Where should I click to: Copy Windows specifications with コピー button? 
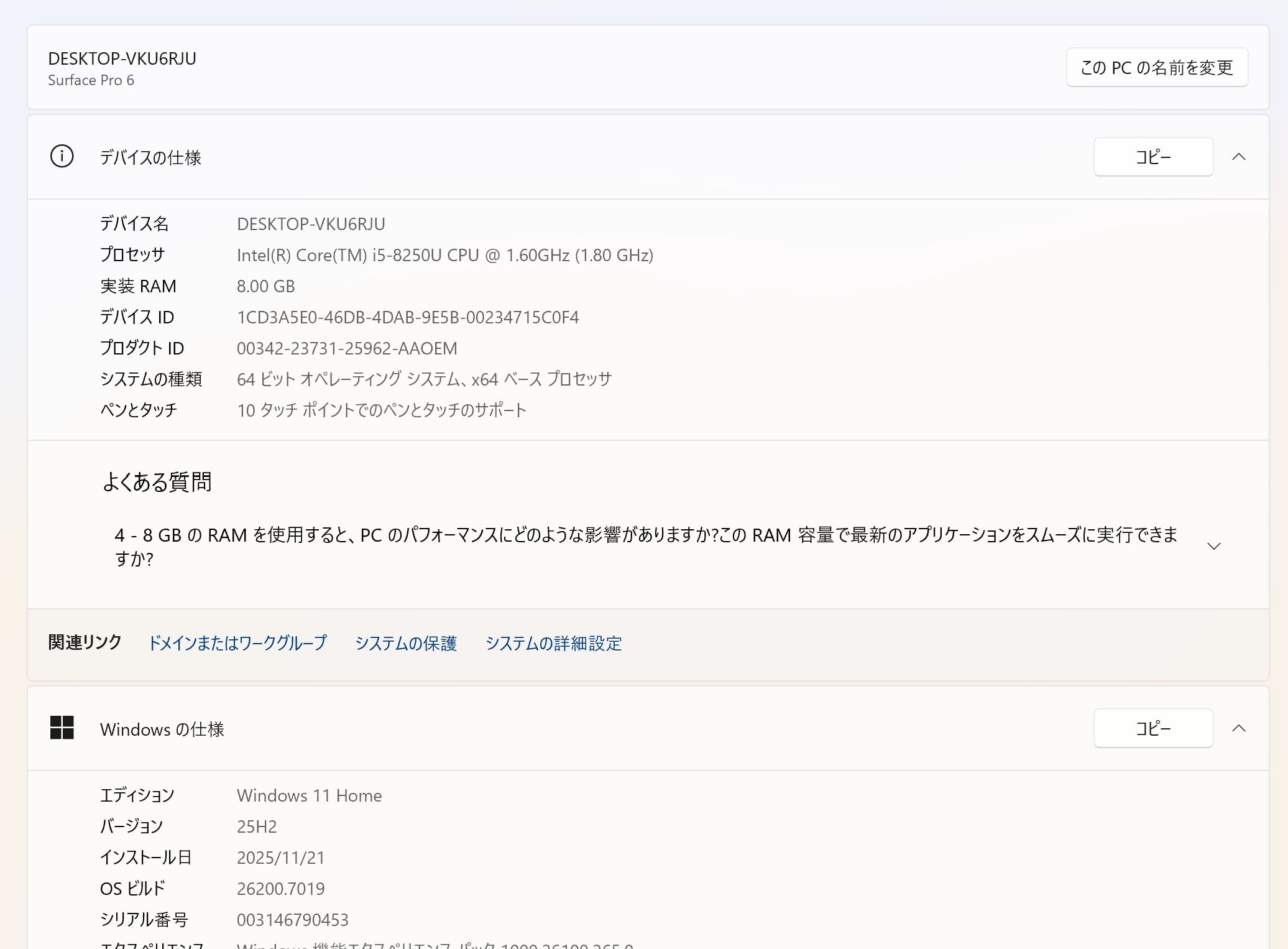pyautogui.click(x=1152, y=728)
